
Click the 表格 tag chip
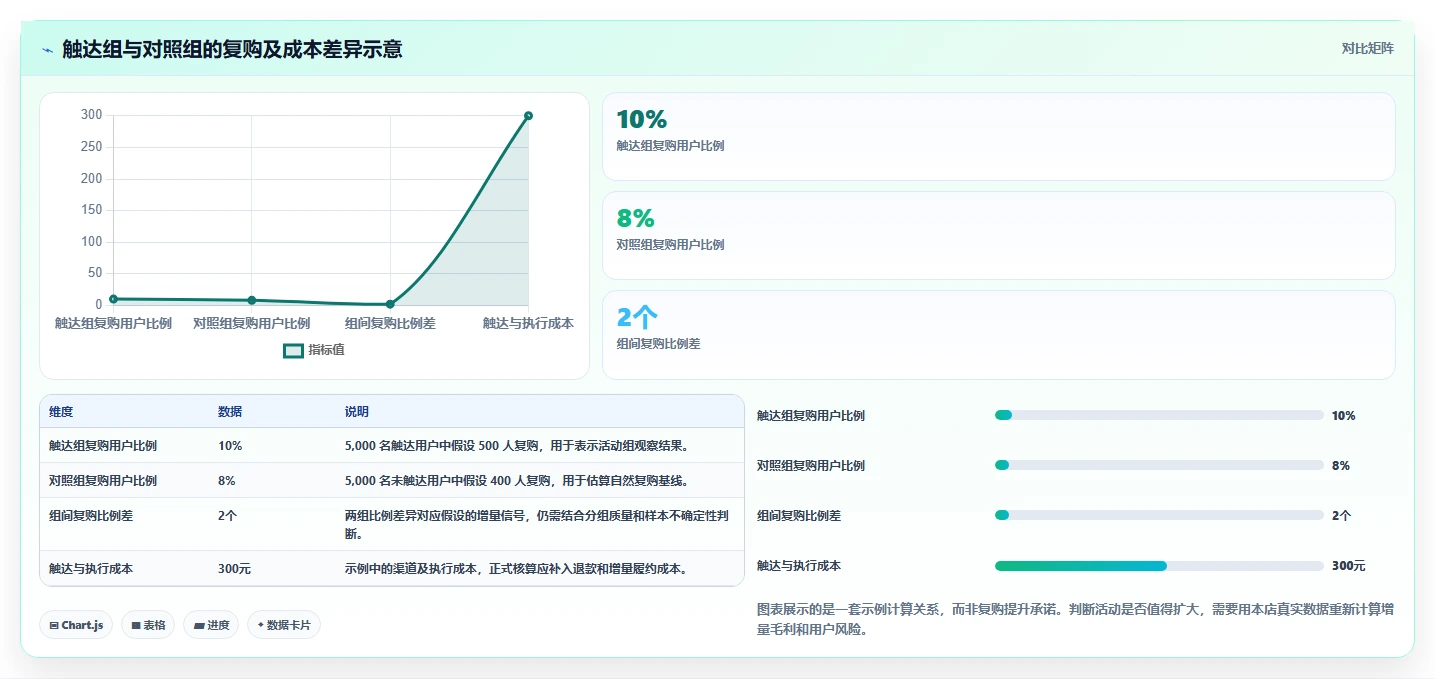(148, 625)
